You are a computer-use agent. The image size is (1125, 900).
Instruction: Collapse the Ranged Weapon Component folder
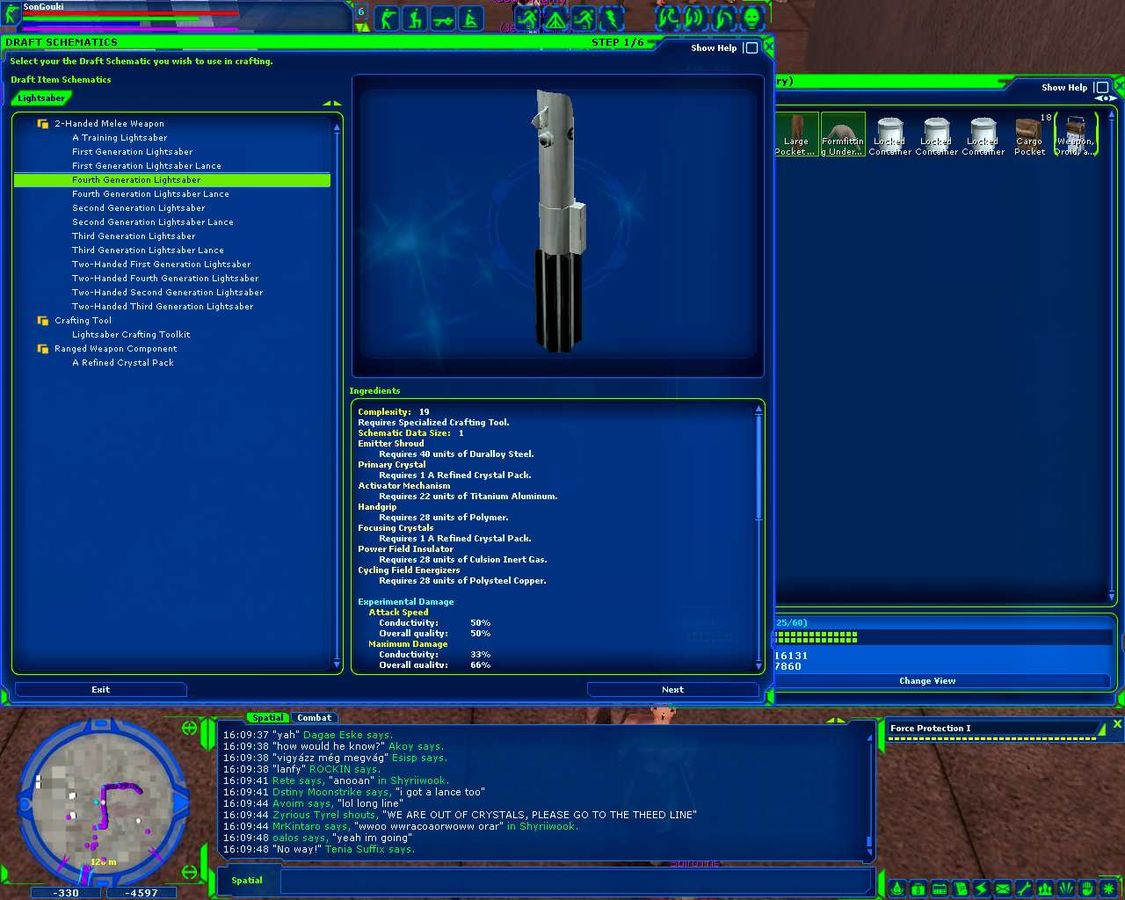point(43,349)
